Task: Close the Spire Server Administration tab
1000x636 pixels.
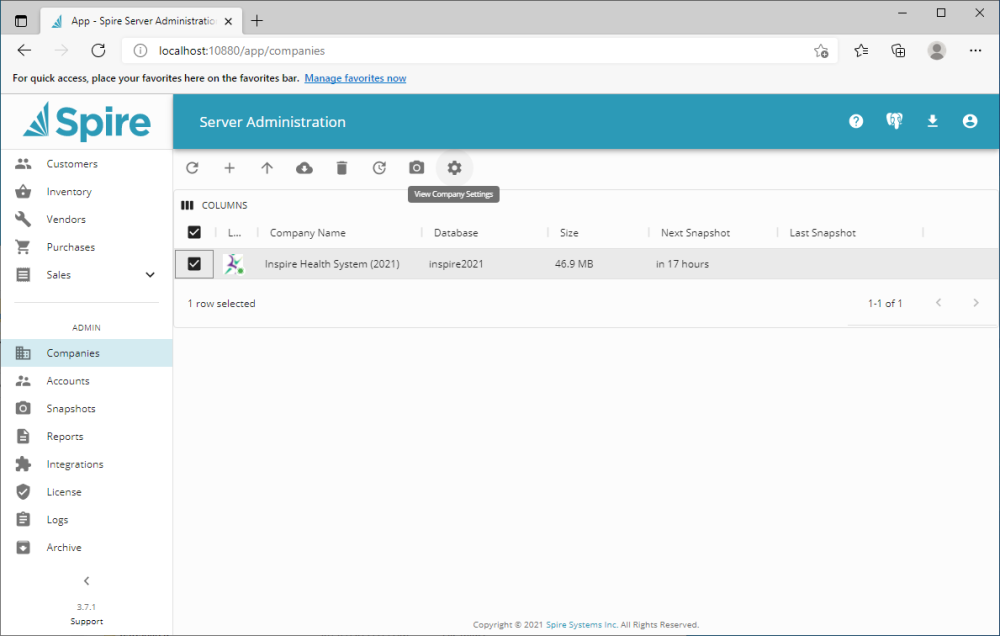Action: [x=228, y=21]
